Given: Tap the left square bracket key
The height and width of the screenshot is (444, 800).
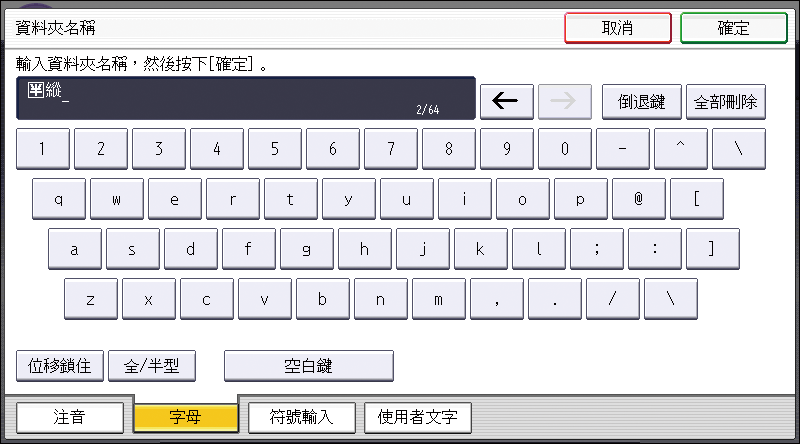Looking at the screenshot, I should (696, 199).
